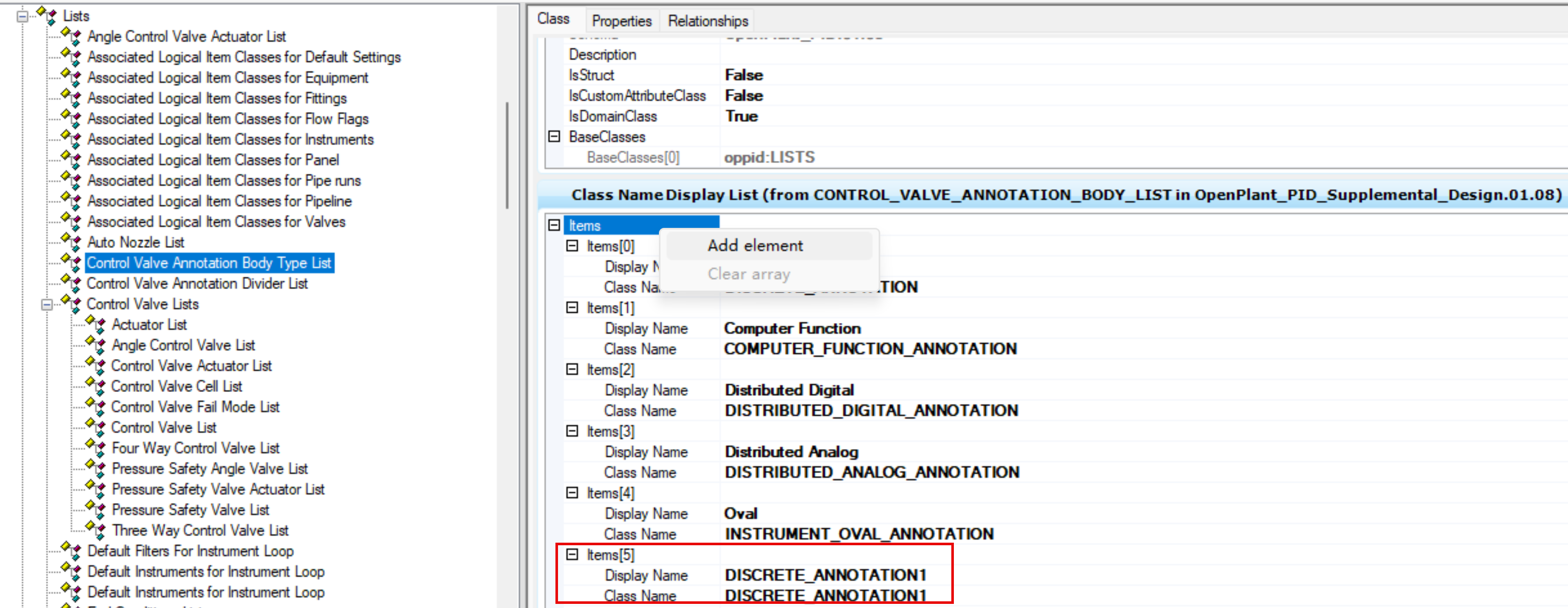Collapse the BaseClasses property group
1568x608 pixels.
click(554, 137)
